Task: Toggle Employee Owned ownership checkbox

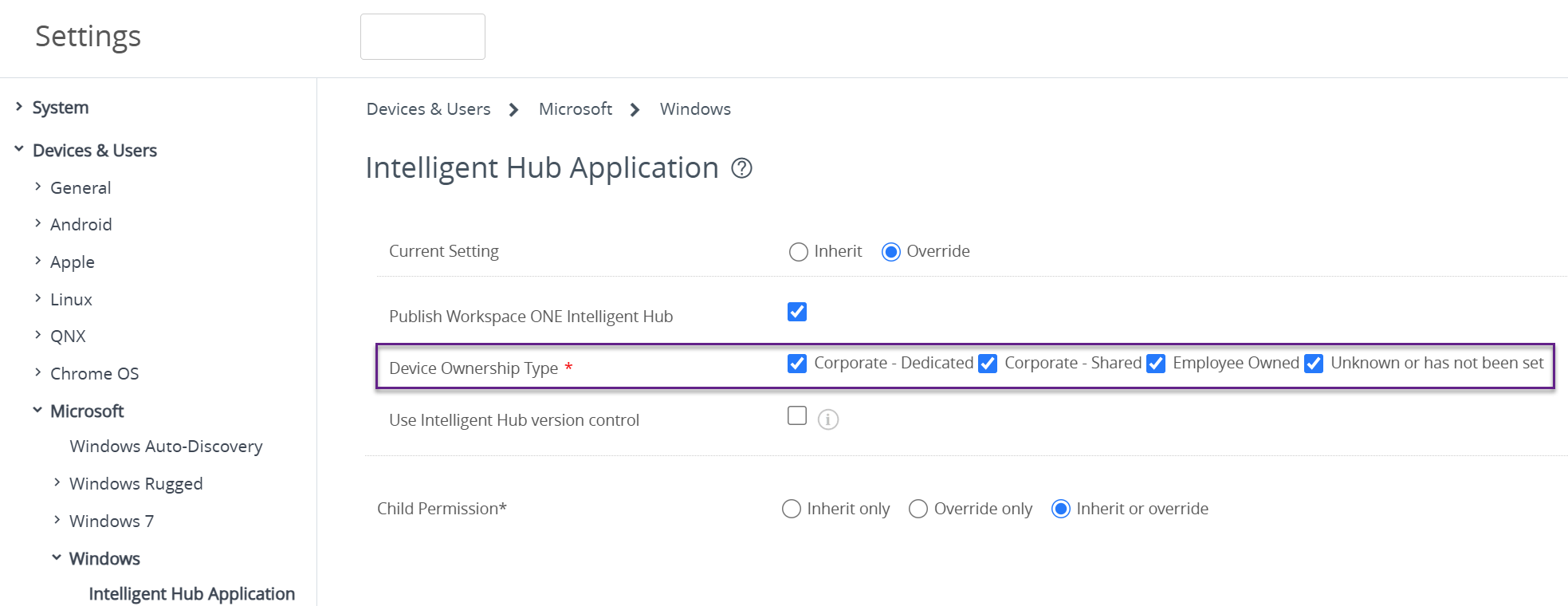Action: (1156, 364)
